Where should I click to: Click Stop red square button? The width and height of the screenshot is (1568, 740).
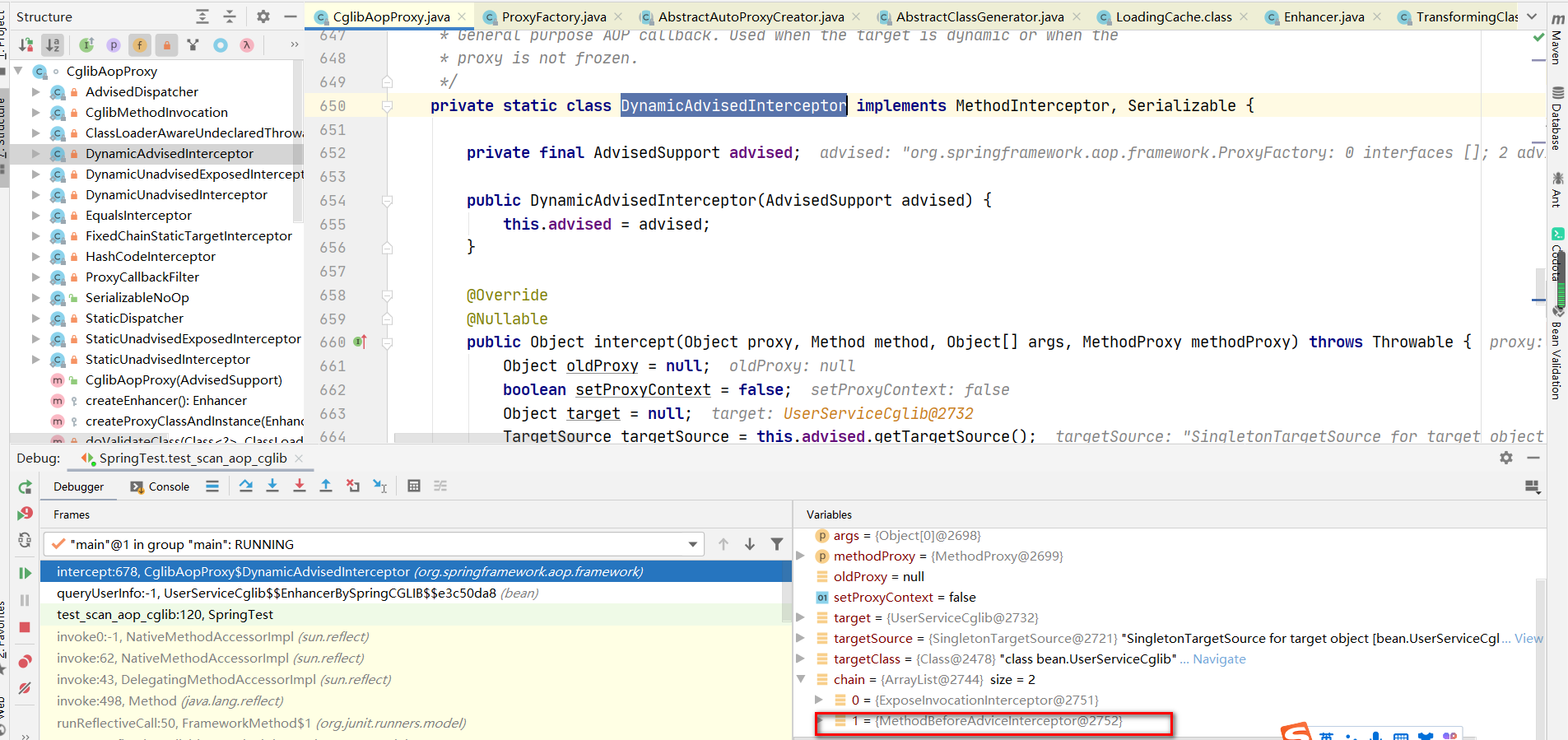tap(25, 627)
